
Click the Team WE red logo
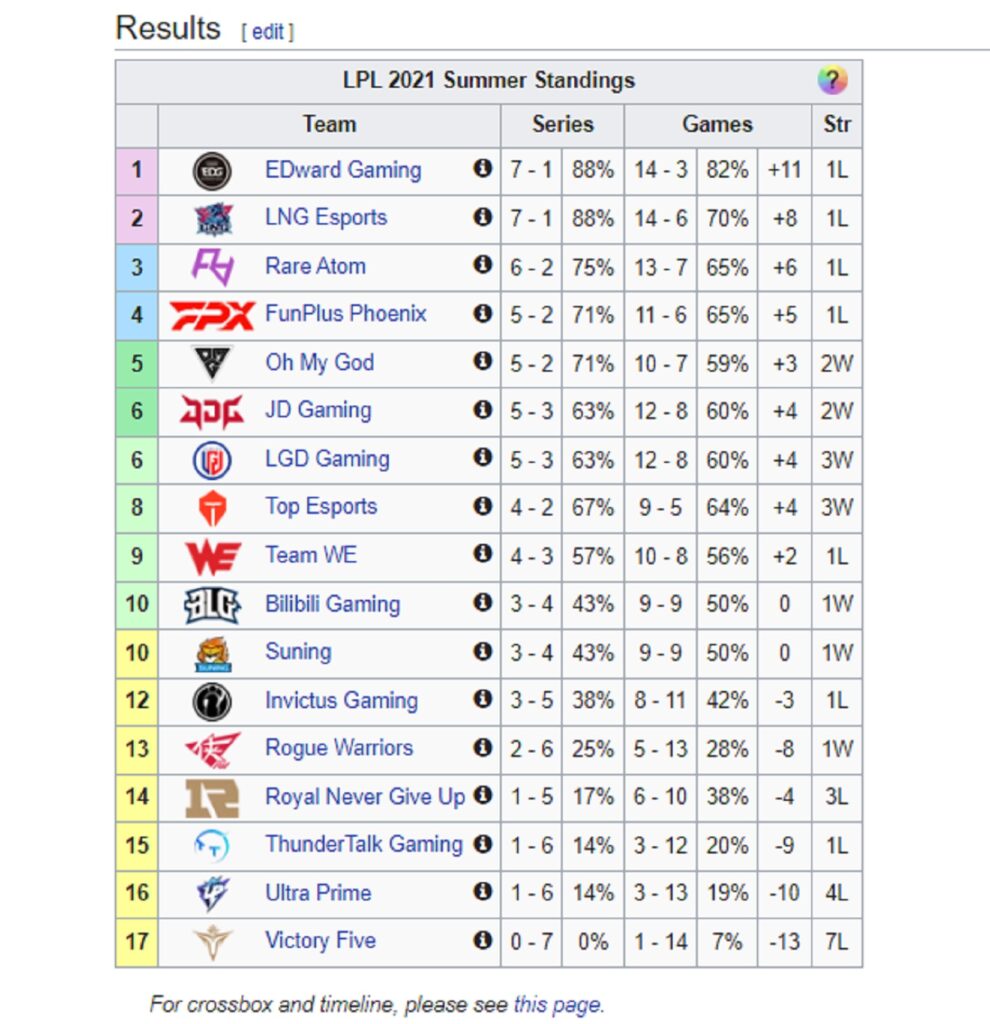pyautogui.click(x=212, y=556)
